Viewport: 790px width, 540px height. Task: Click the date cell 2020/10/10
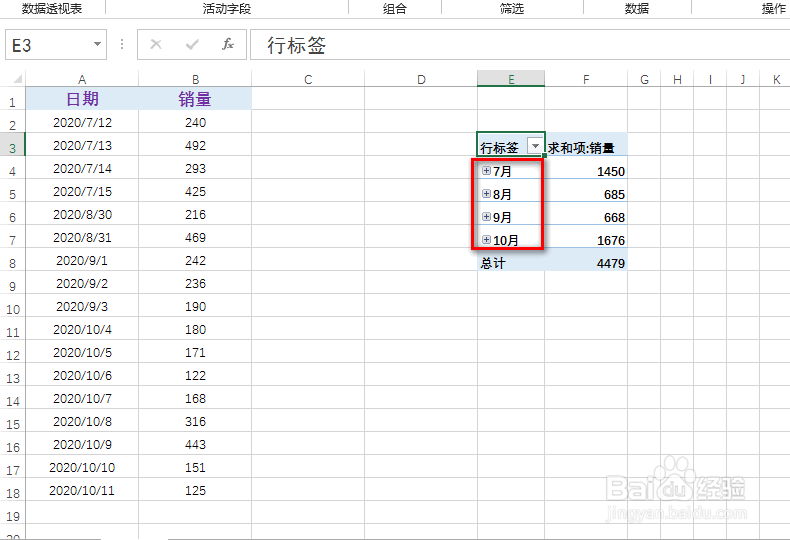82,467
